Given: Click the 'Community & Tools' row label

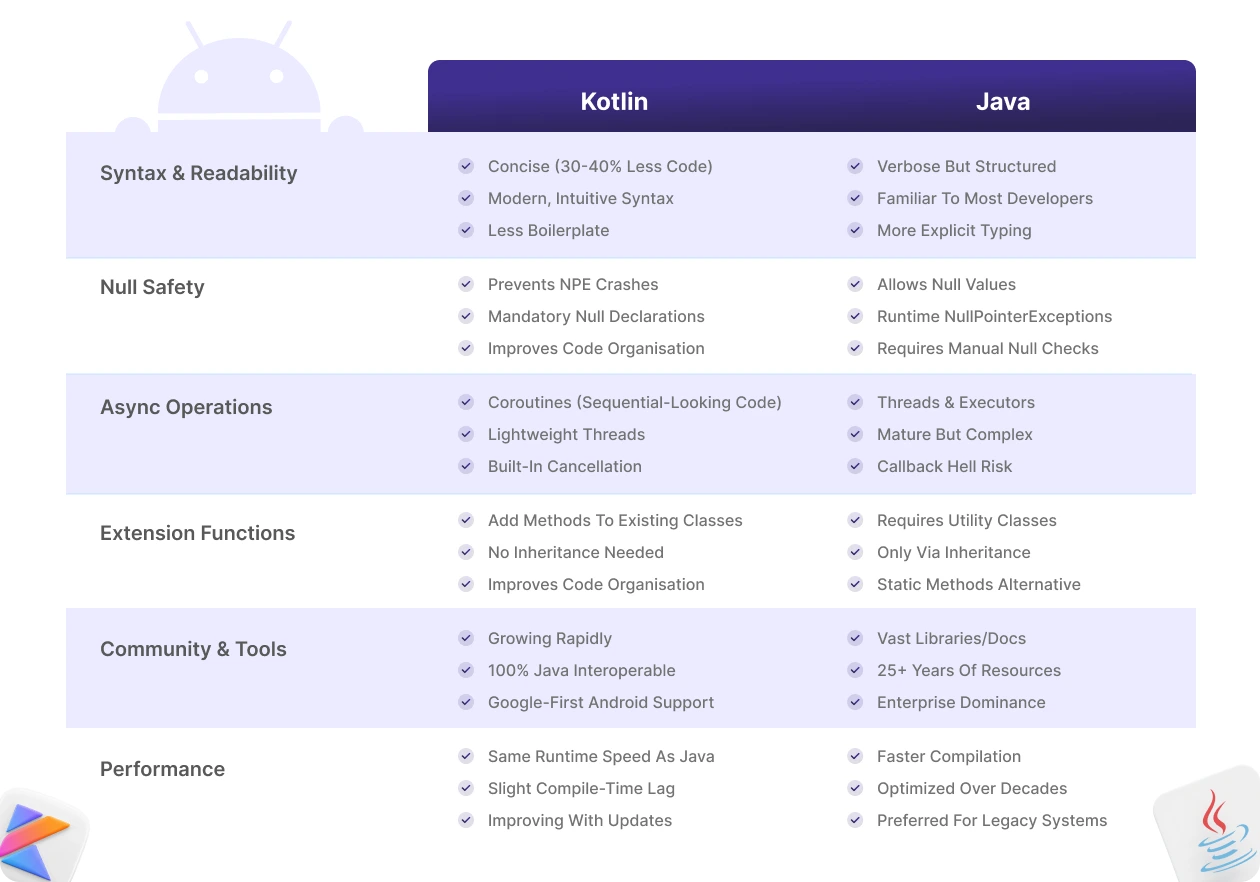Looking at the screenshot, I should pyautogui.click(x=193, y=649).
